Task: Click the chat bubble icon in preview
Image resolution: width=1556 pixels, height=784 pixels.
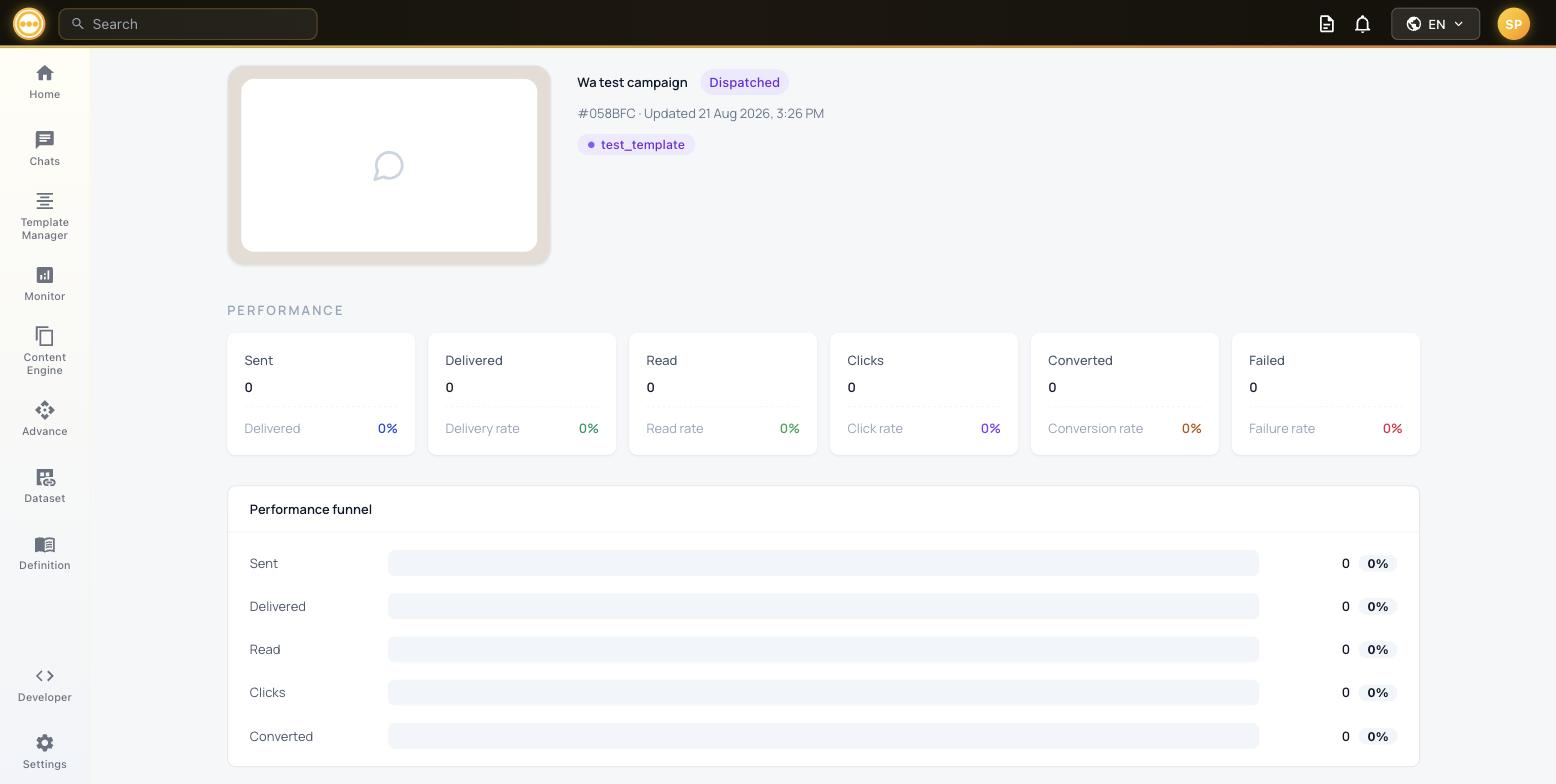Action: [x=389, y=166]
